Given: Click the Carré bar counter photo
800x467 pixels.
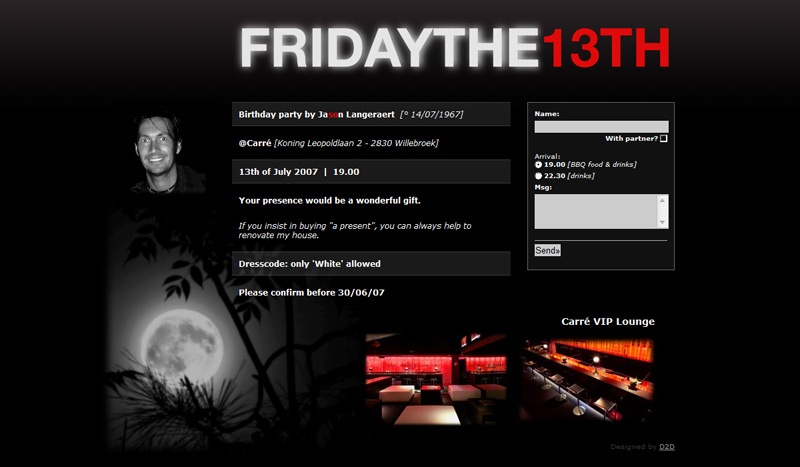Looking at the screenshot, I should click(x=587, y=379).
